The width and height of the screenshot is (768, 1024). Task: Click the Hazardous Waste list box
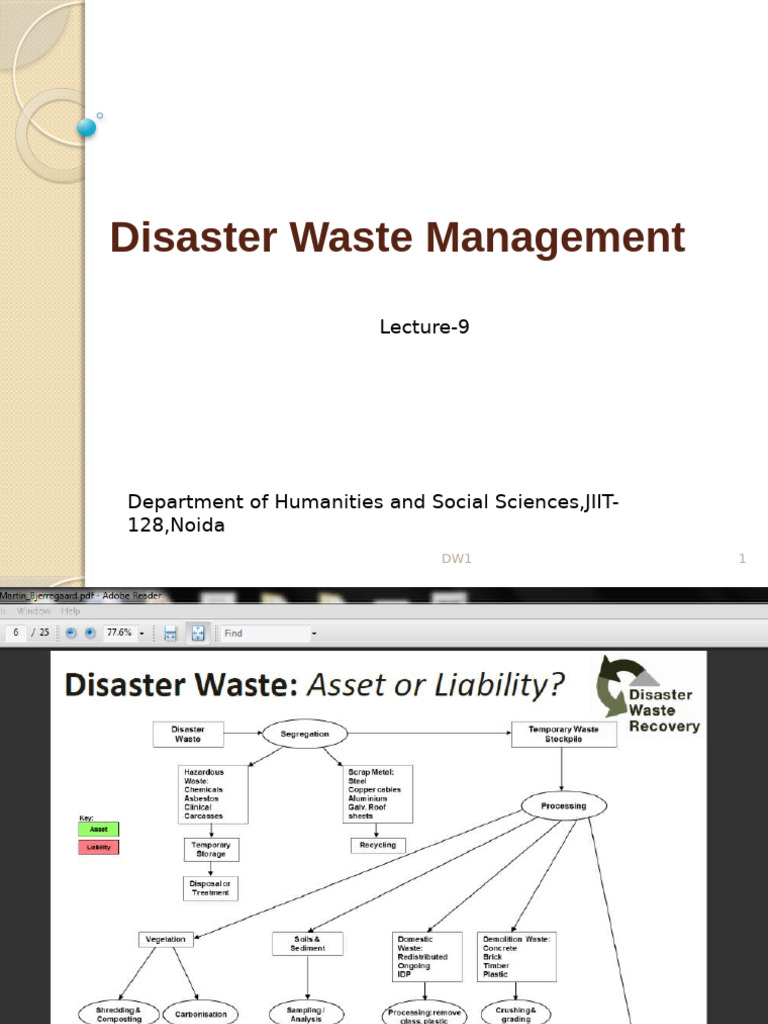213,794
